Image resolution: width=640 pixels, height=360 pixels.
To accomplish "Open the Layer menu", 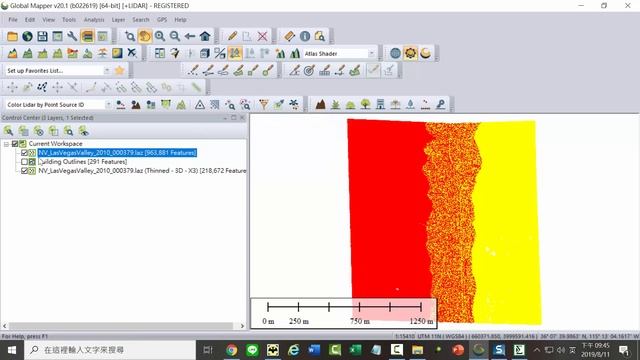I will click(x=118, y=20).
